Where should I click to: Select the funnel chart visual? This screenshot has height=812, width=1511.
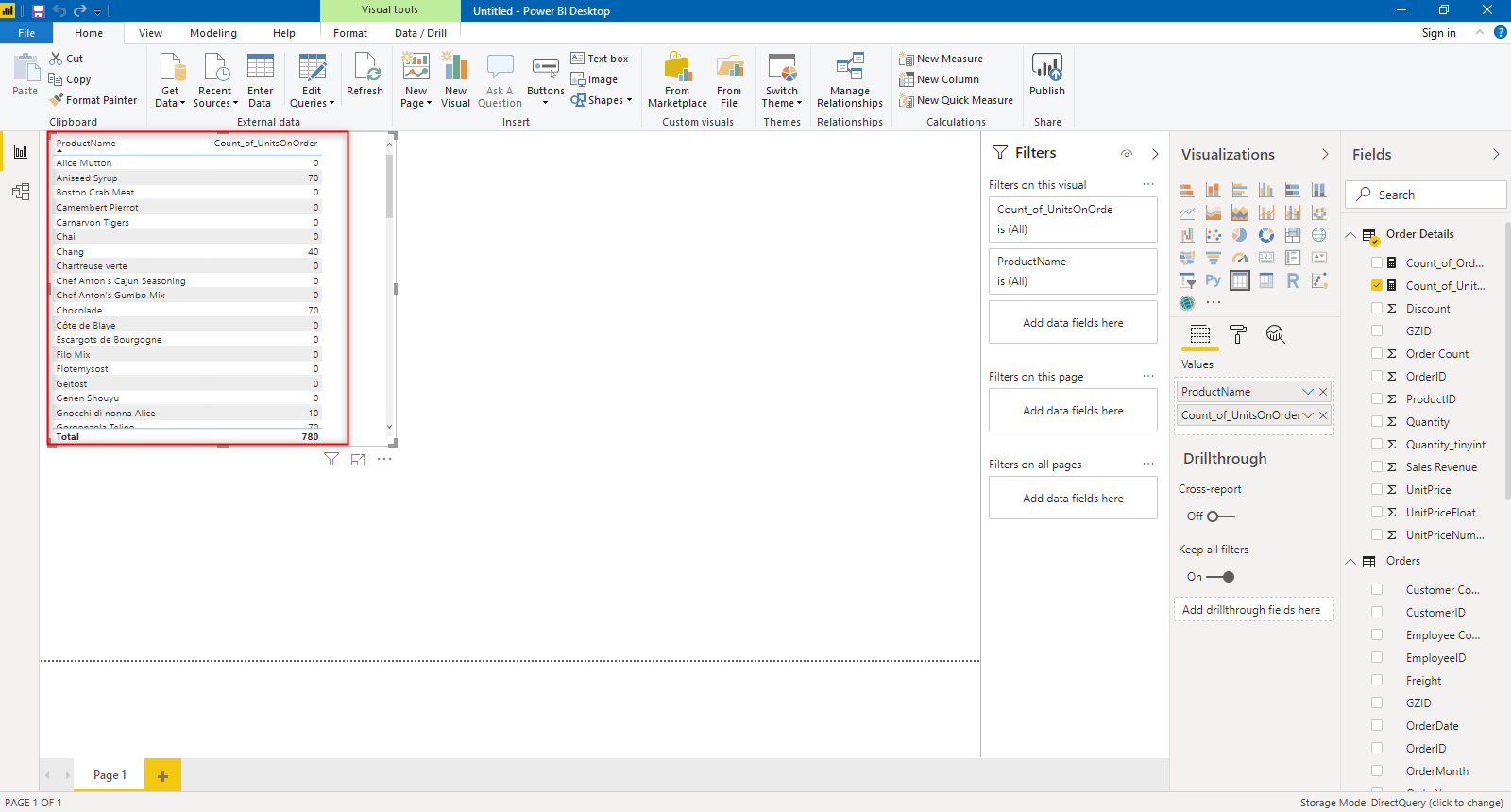click(1214, 258)
